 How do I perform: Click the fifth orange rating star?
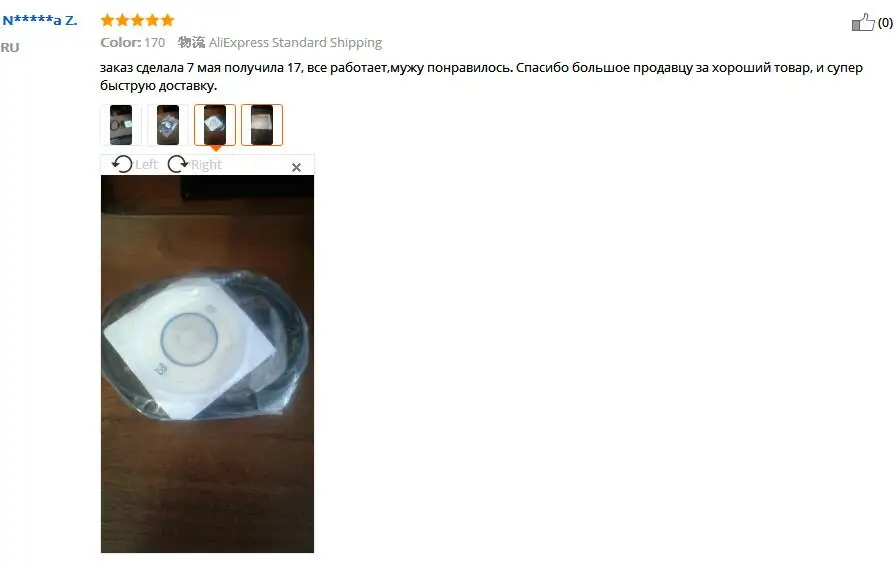167,21
